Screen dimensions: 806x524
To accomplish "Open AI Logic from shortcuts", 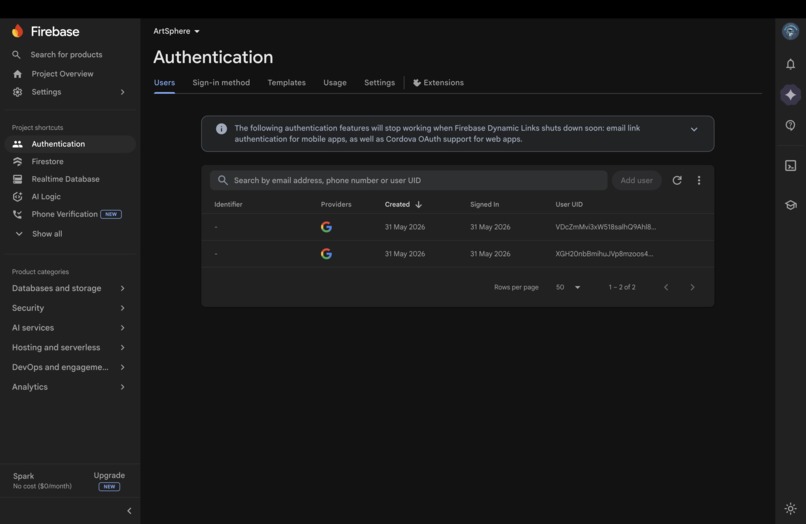I will click(x=46, y=196).
